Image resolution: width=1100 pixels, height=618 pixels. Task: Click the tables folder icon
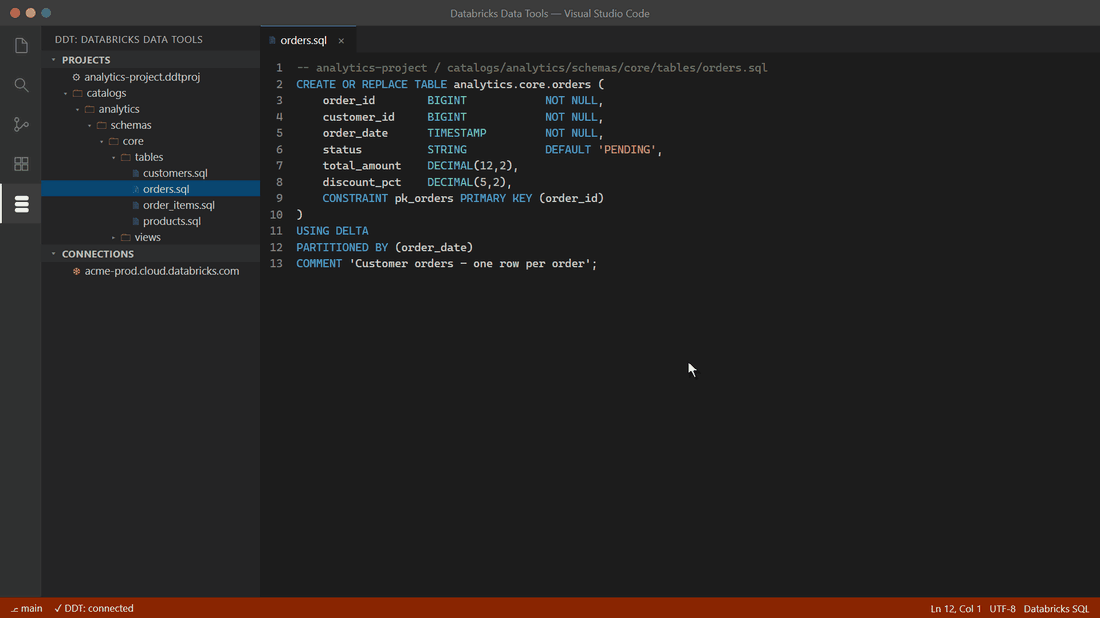point(126,157)
